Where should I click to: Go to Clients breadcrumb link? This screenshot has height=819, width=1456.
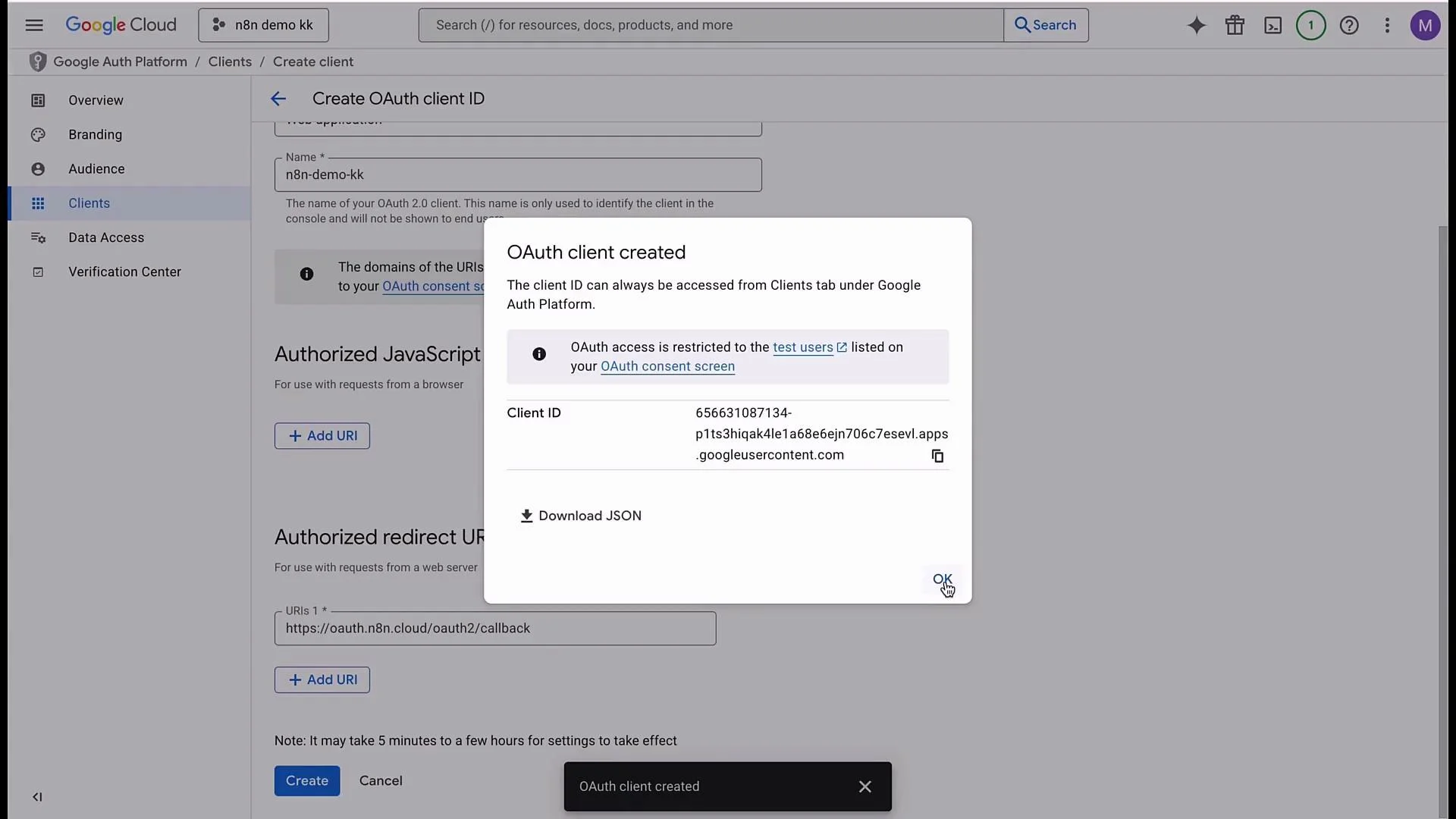click(x=230, y=61)
